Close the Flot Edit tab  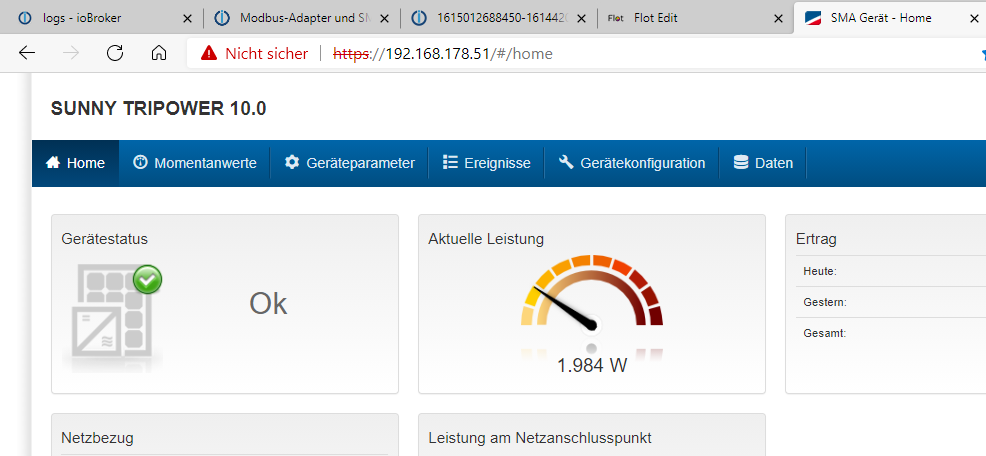pyautogui.click(x=778, y=19)
